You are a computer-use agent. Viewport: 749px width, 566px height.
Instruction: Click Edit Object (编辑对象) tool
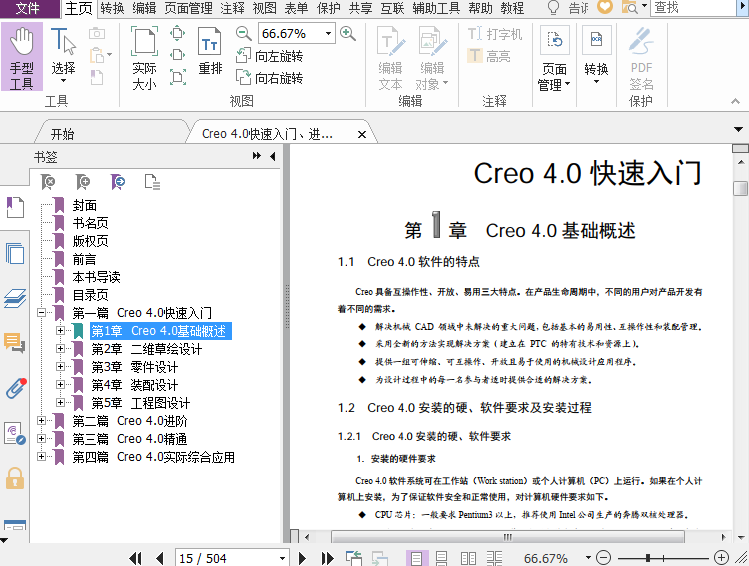(x=432, y=58)
